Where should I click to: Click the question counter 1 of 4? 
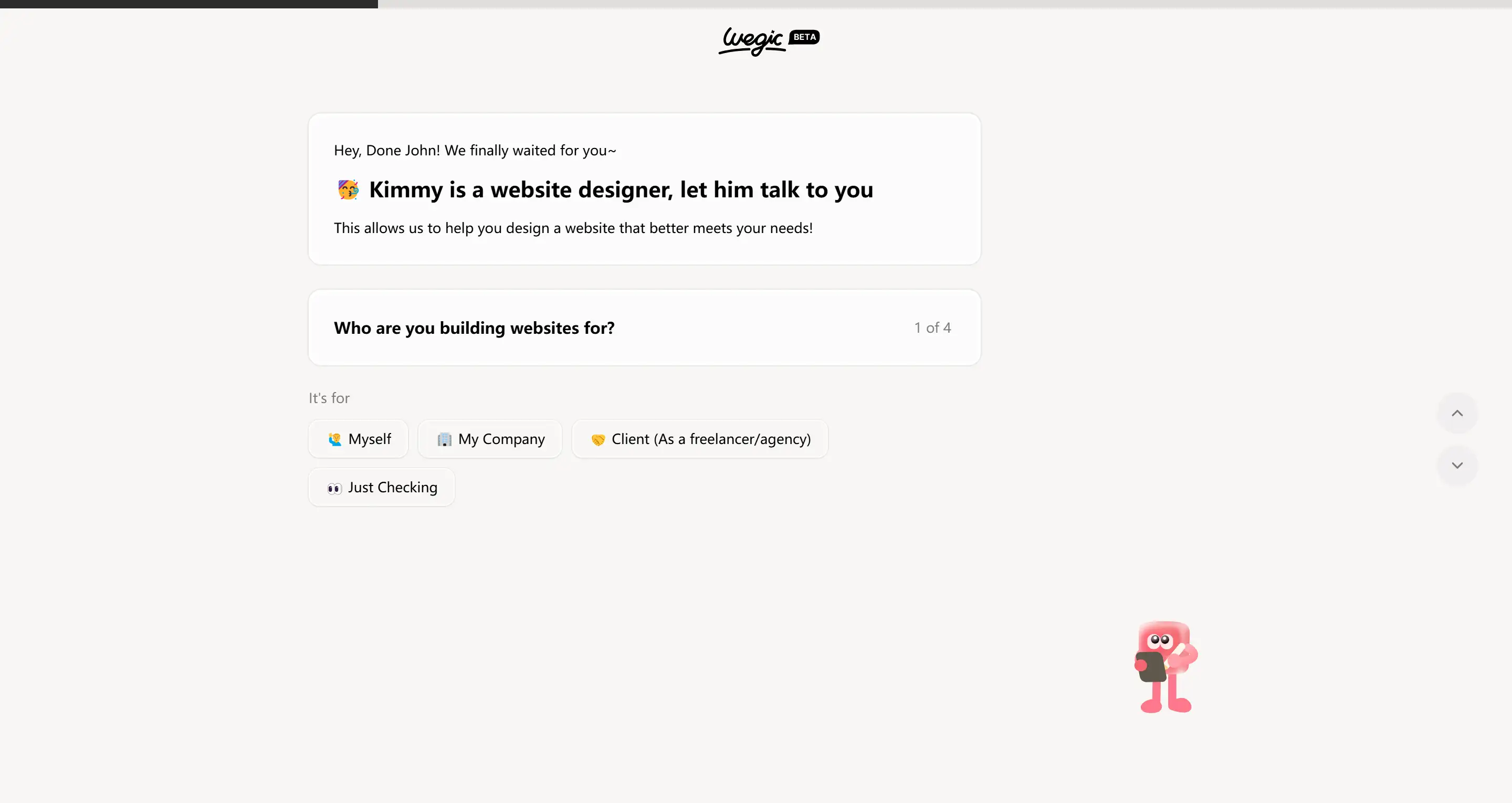[930, 327]
